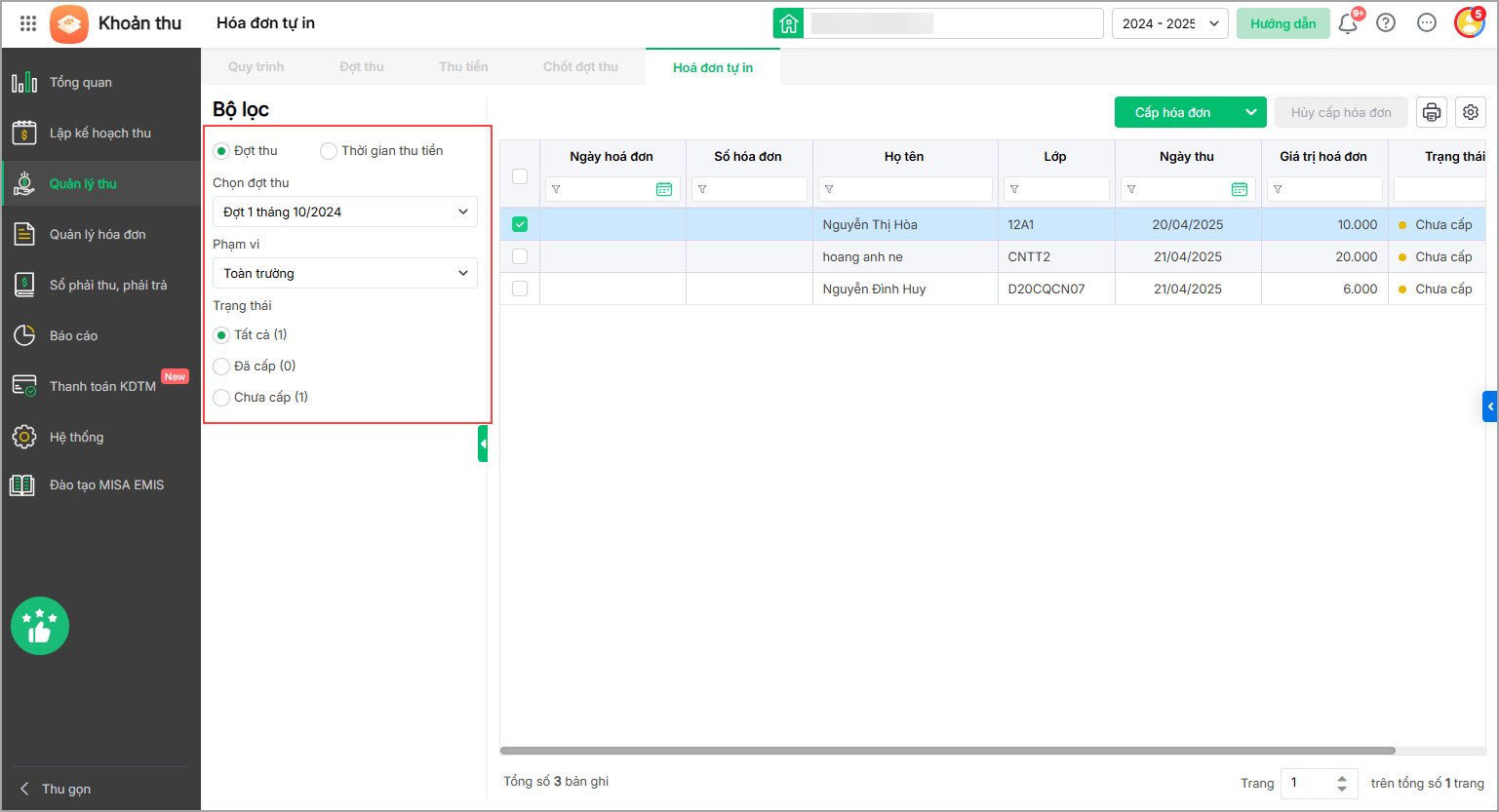Click the Họ tên filter input
This screenshot has height=812, width=1499.
[905, 189]
